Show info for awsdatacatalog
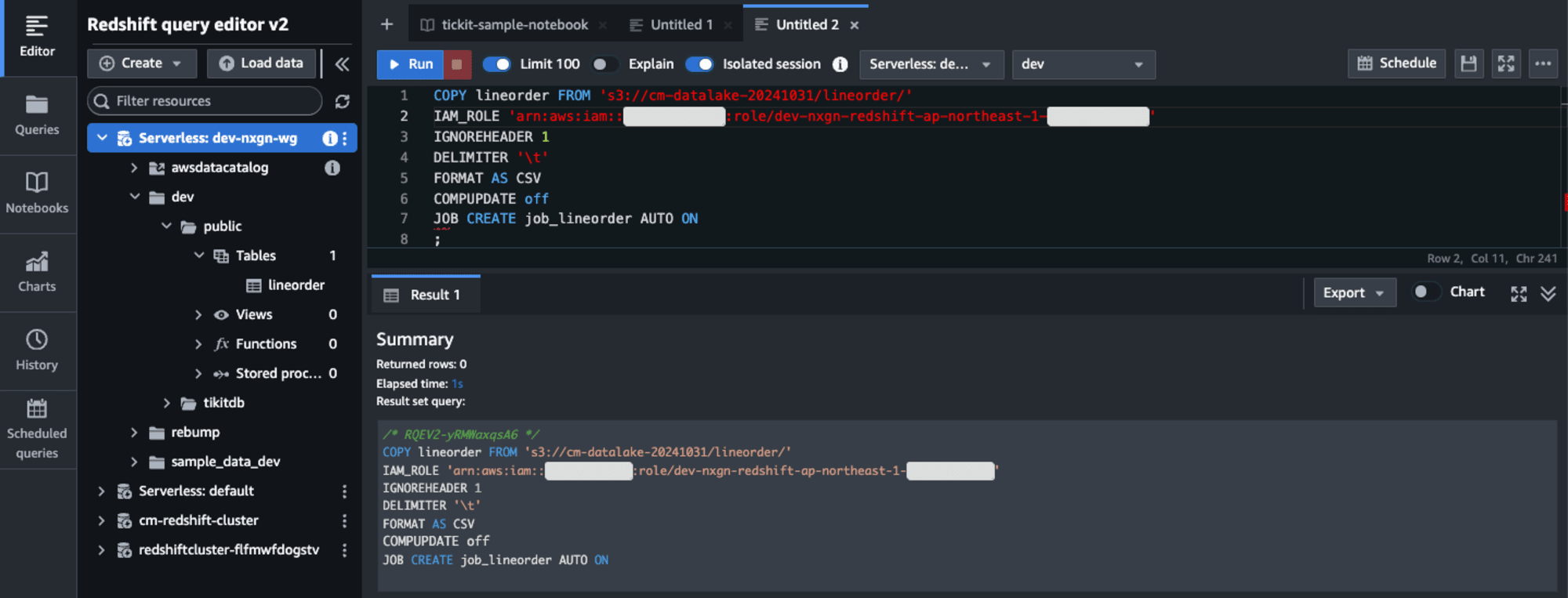This screenshot has width=1568, height=598. pyautogui.click(x=332, y=168)
